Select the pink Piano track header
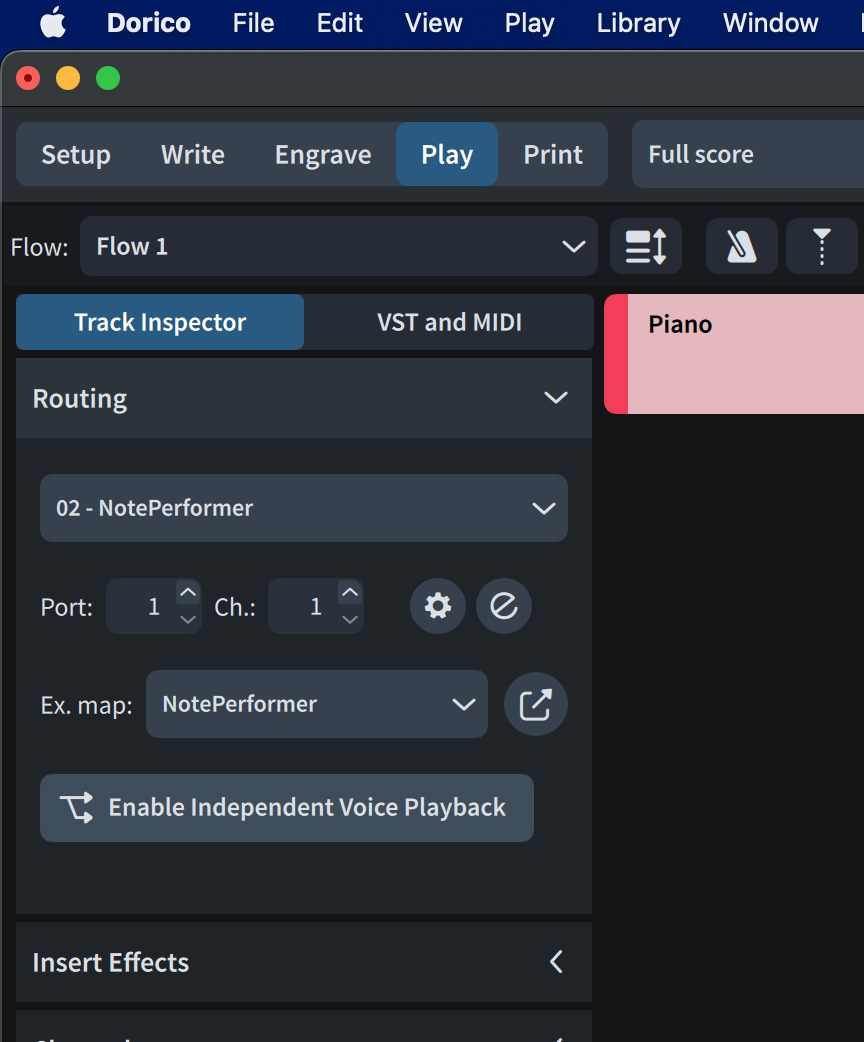Screen dimensions: 864x1042 [734, 354]
